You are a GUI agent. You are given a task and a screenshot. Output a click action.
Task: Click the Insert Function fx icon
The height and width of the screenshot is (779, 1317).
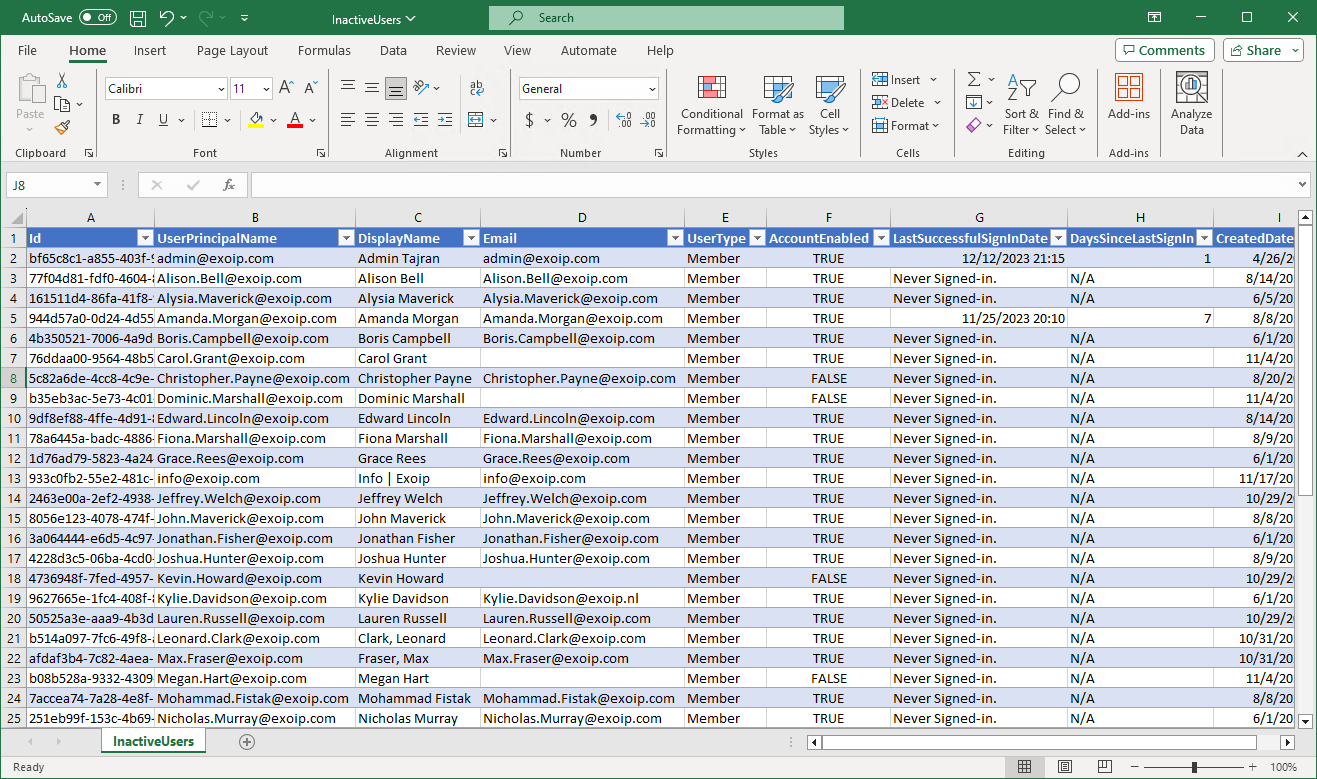point(229,185)
